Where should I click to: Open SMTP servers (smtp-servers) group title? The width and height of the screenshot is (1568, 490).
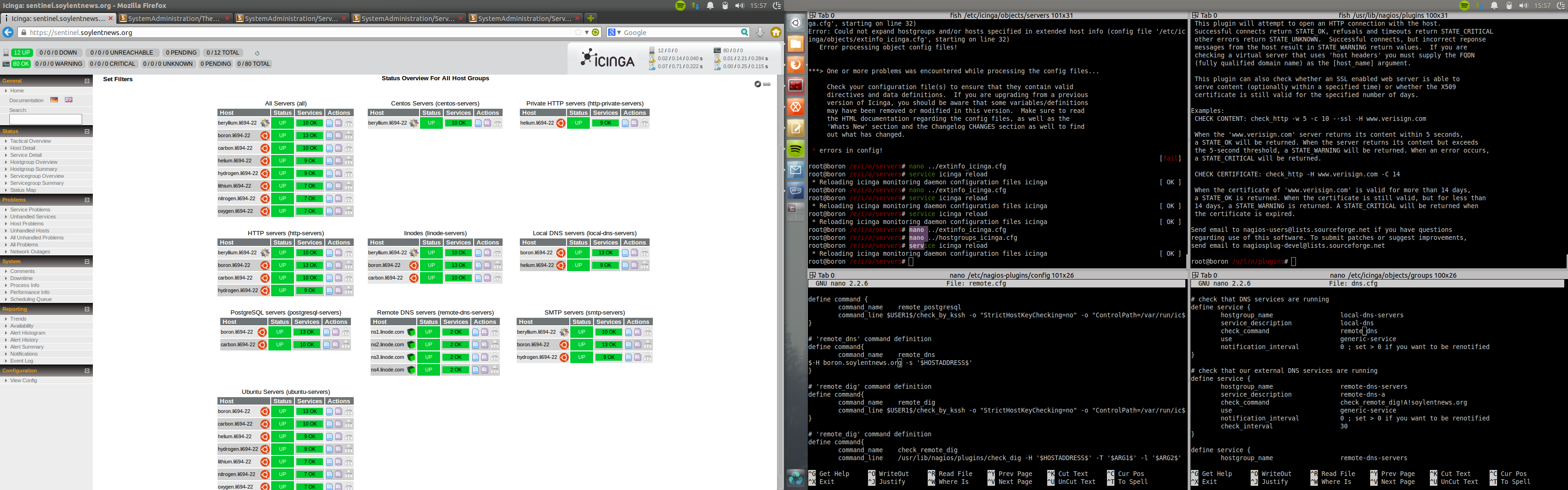584,312
